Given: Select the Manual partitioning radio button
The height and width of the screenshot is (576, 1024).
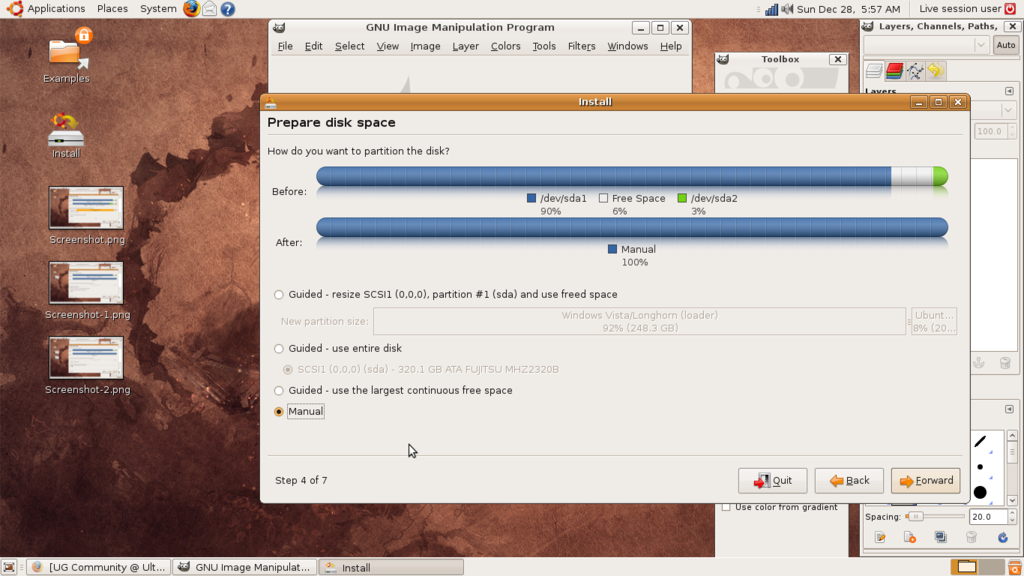Looking at the screenshot, I should point(279,411).
